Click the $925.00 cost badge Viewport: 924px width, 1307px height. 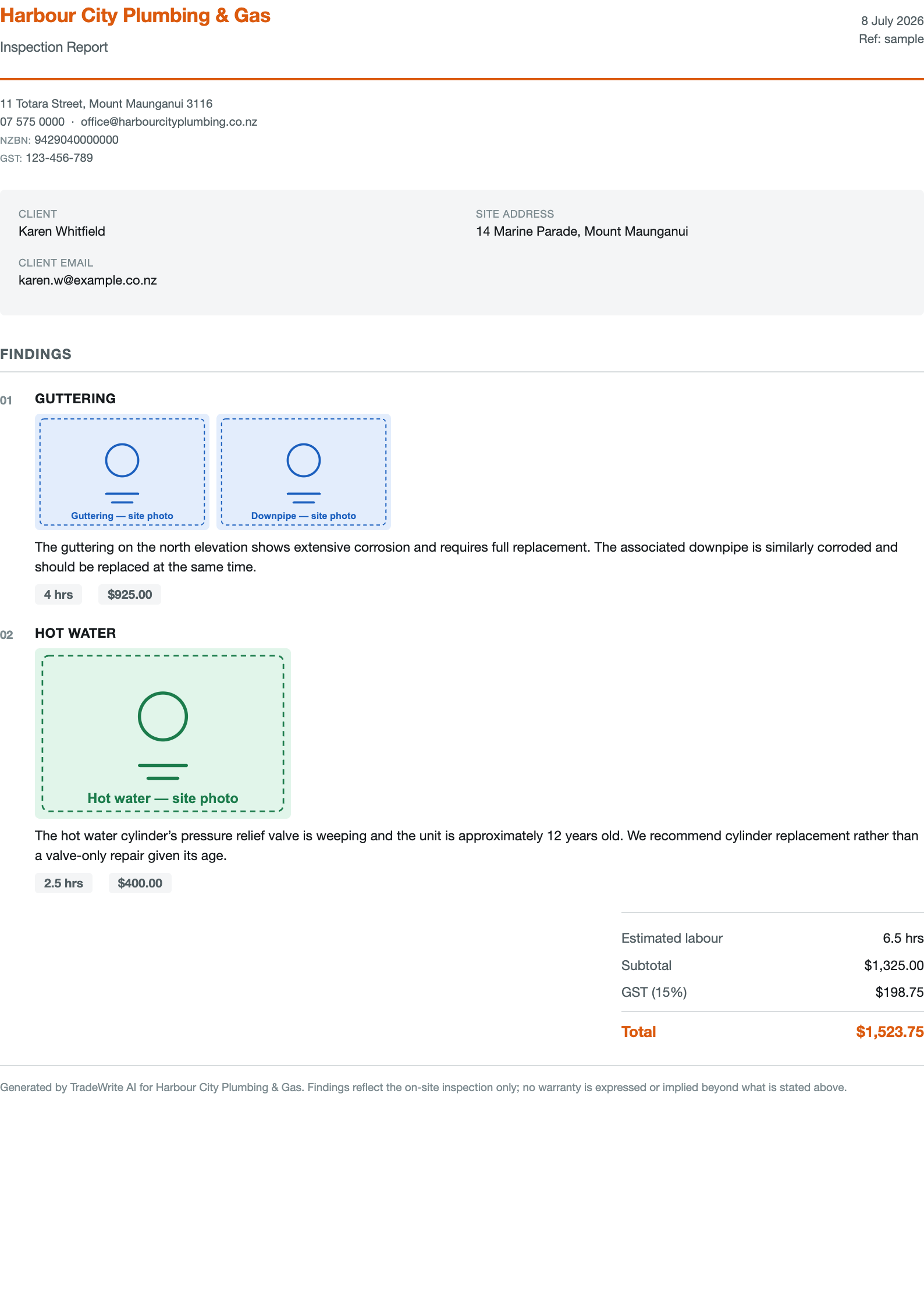(x=130, y=594)
